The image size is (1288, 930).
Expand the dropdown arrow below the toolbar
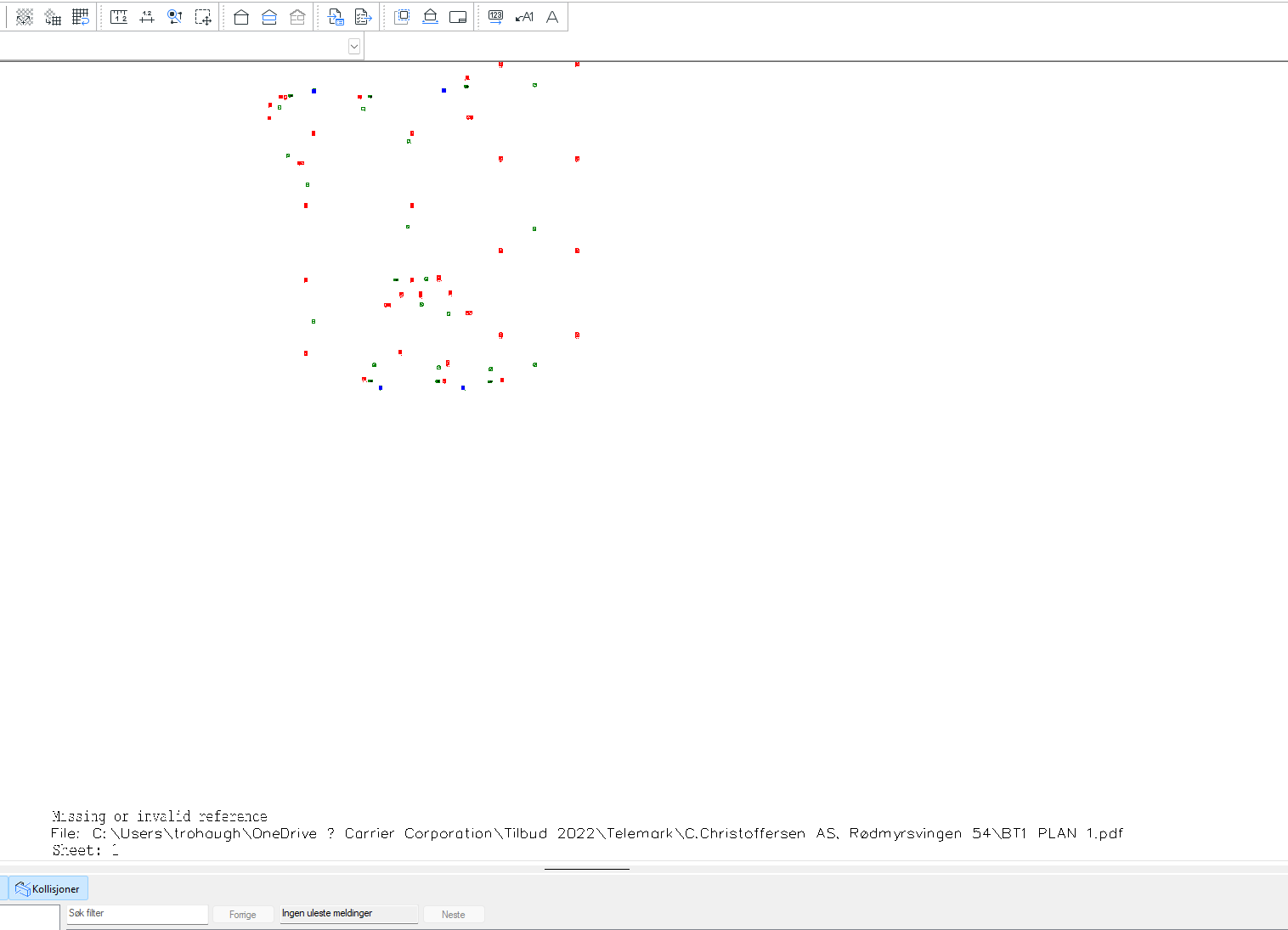(354, 47)
